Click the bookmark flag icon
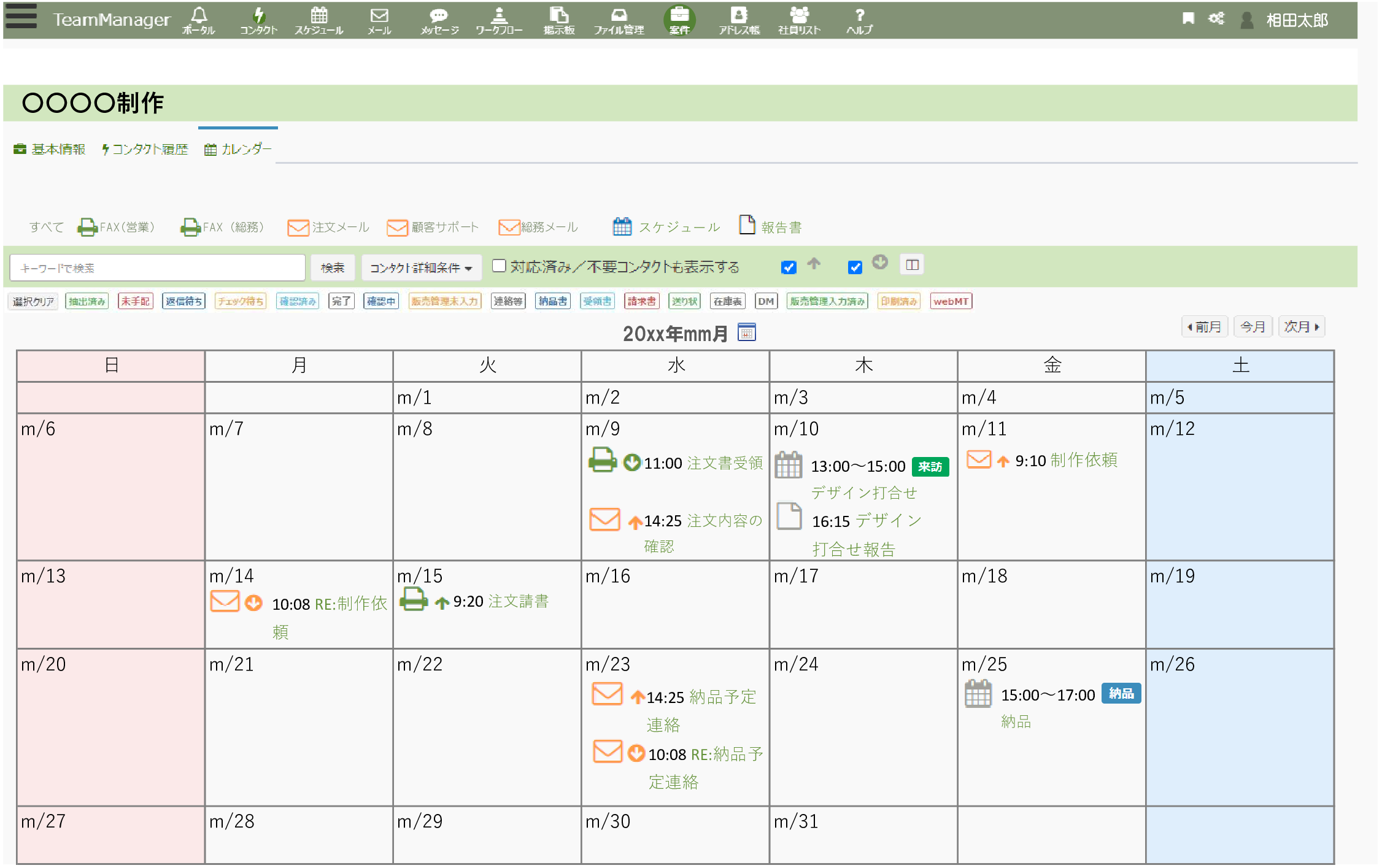The width and height of the screenshot is (1382, 868). point(1188,18)
